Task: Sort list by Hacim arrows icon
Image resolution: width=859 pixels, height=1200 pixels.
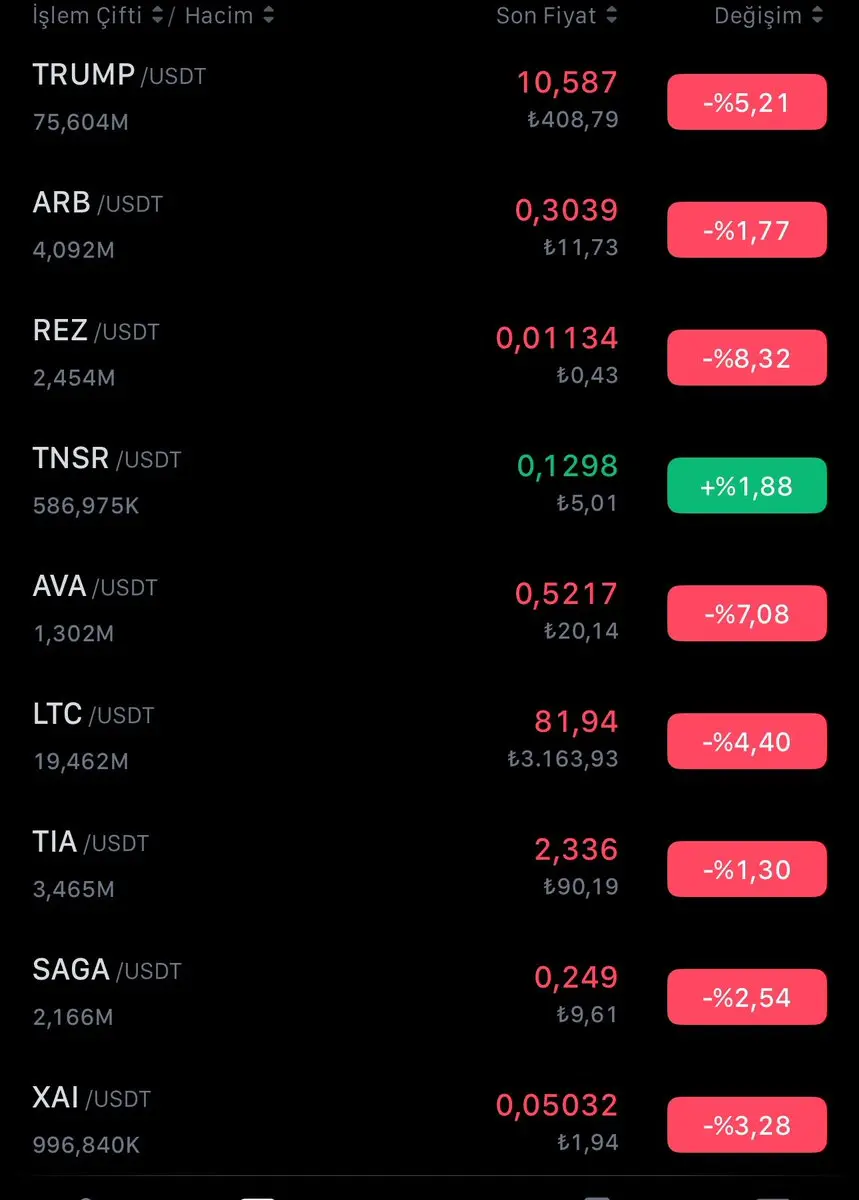Action: (x=266, y=16)
